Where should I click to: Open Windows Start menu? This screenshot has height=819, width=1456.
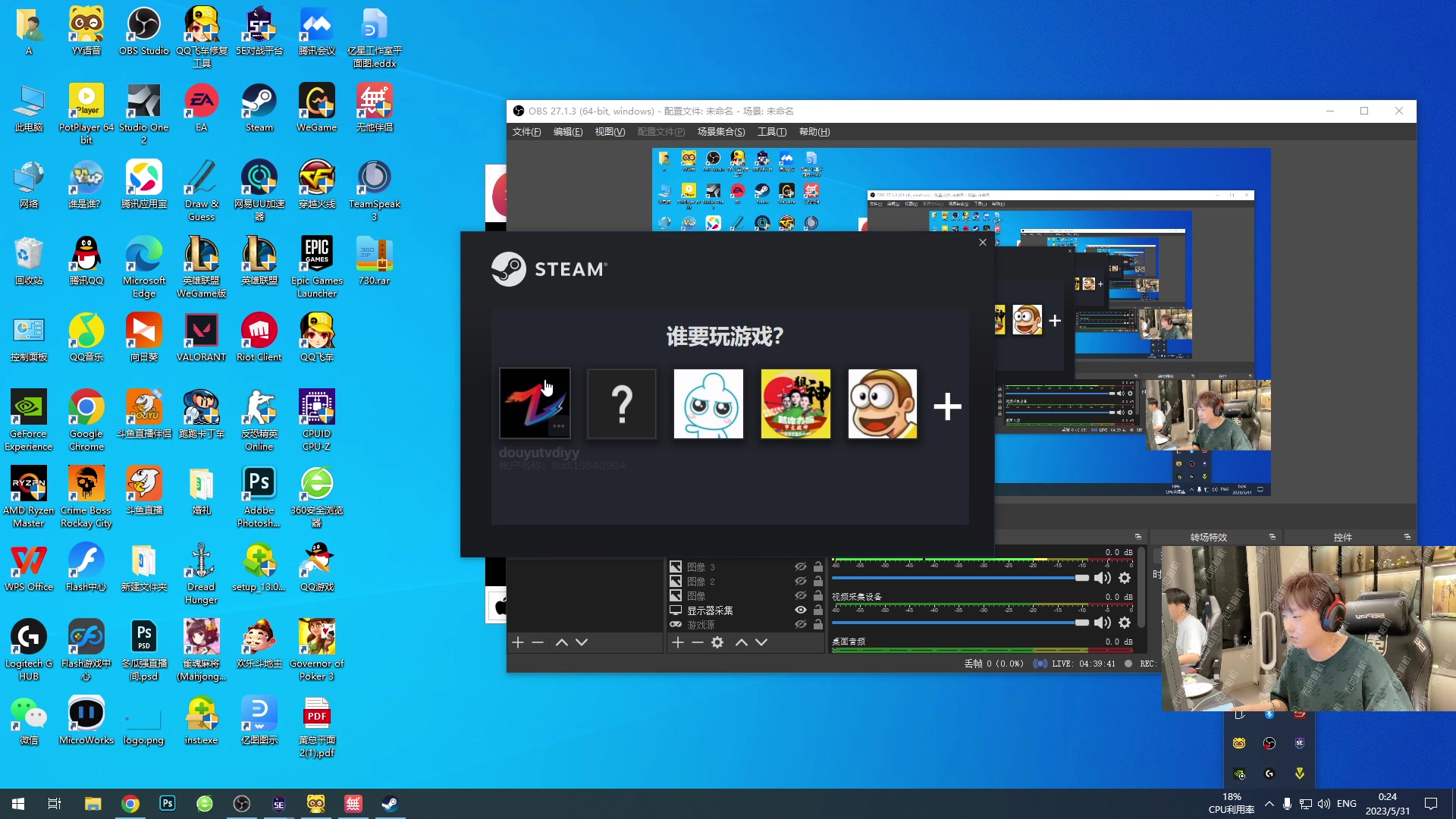[18, 804]
